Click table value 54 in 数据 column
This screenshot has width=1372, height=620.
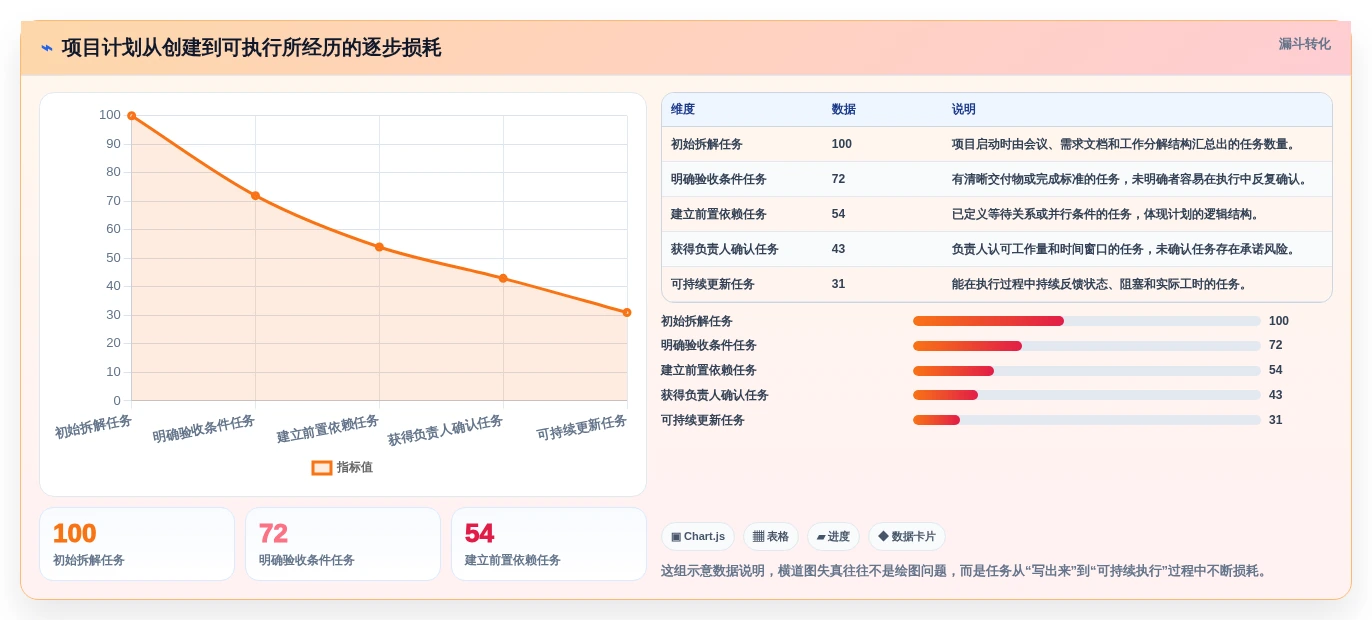(x=838, y=214)
